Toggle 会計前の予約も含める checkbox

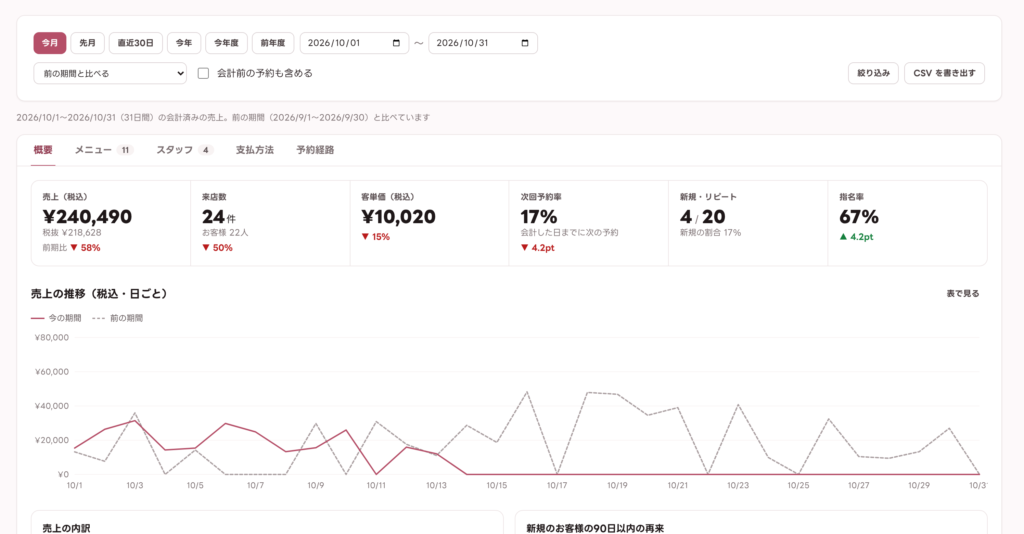tap(203, 73)
